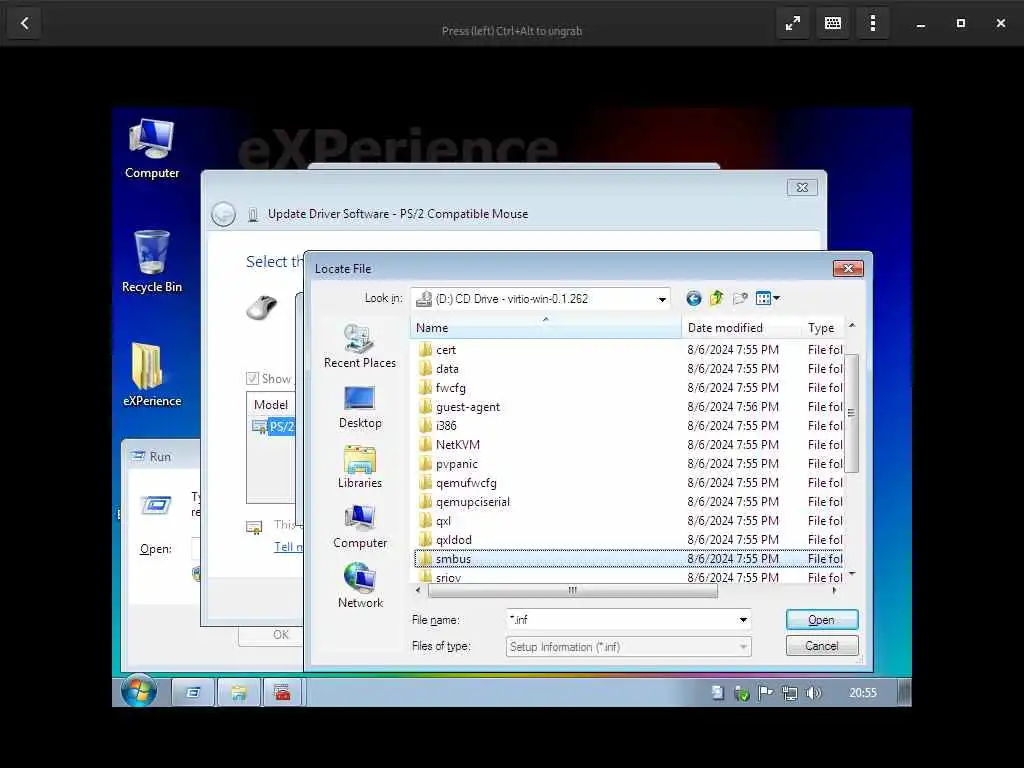This screenshot has width=1024, height=768.
Task: Sort by the Name column header
Action: click(545, 327)
